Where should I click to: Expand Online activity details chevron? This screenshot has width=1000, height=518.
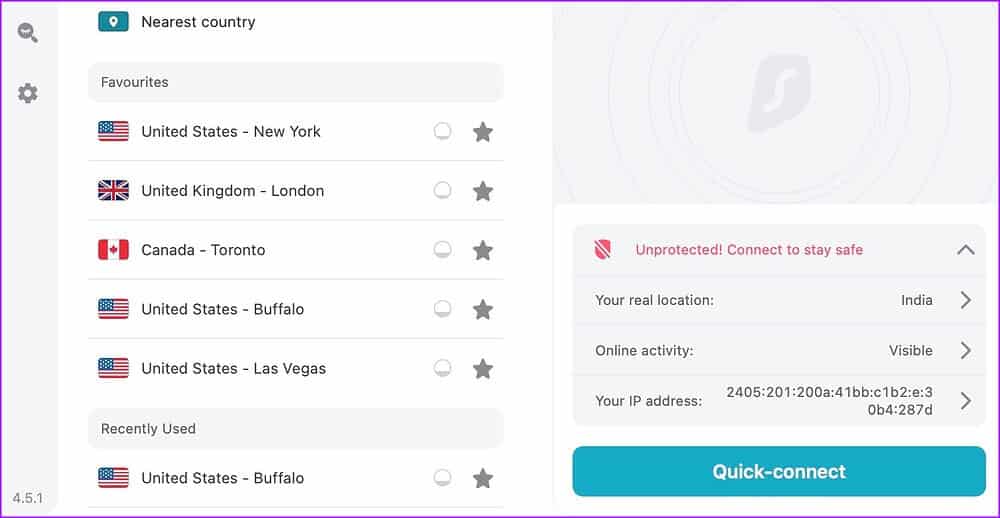tap(965, 350)
